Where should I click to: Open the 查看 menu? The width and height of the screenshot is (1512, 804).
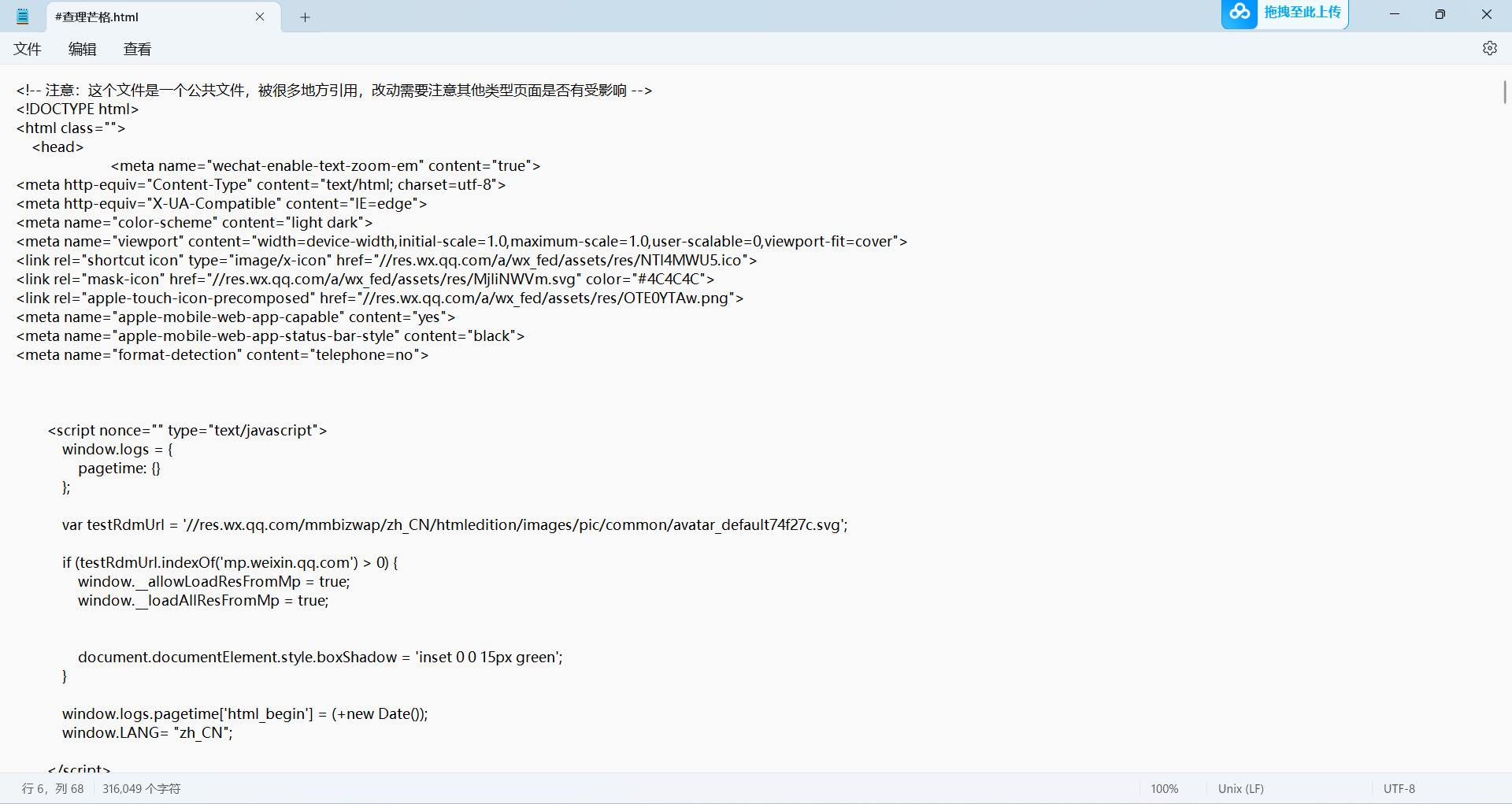click(x=138, y=49)
